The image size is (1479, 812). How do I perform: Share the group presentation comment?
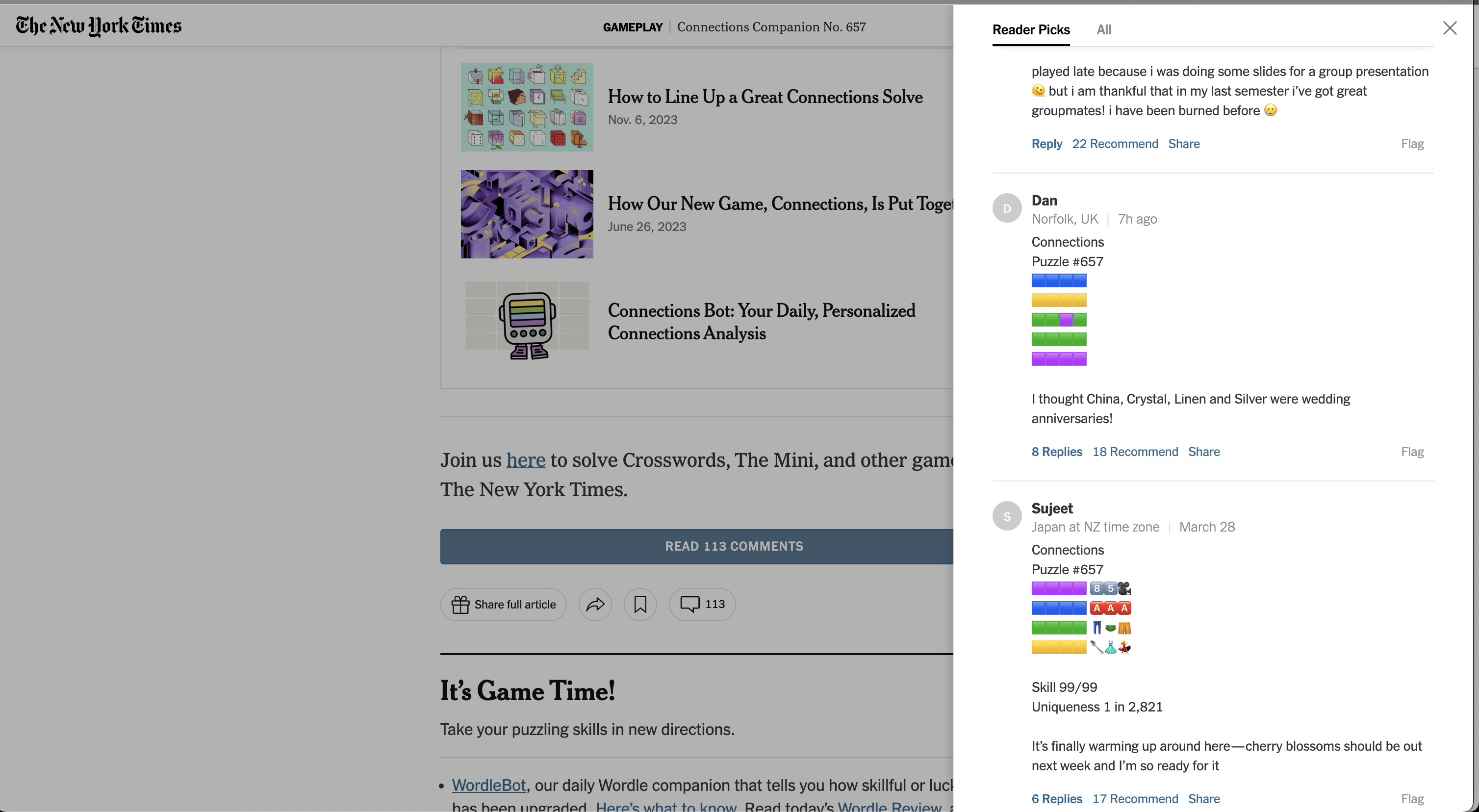[x=1184, y=144]
